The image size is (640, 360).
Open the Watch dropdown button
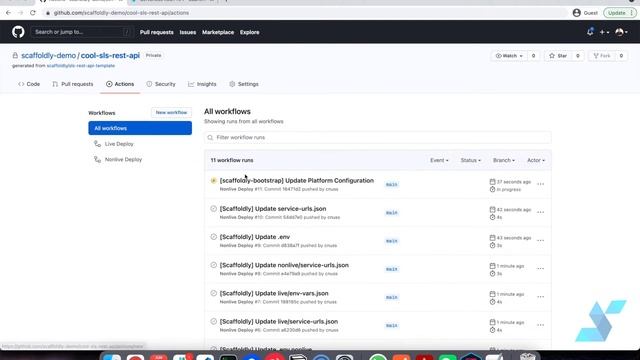(509, 56)
